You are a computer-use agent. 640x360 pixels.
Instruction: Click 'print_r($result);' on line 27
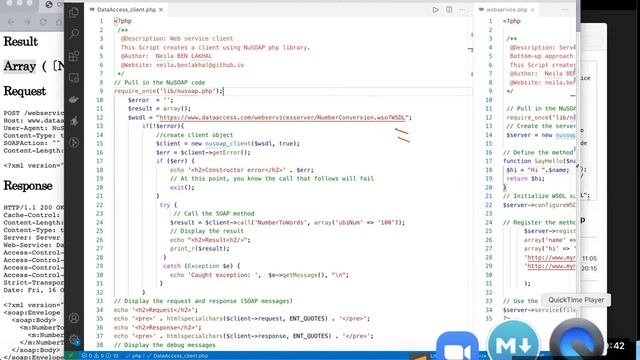pos(200,249)
